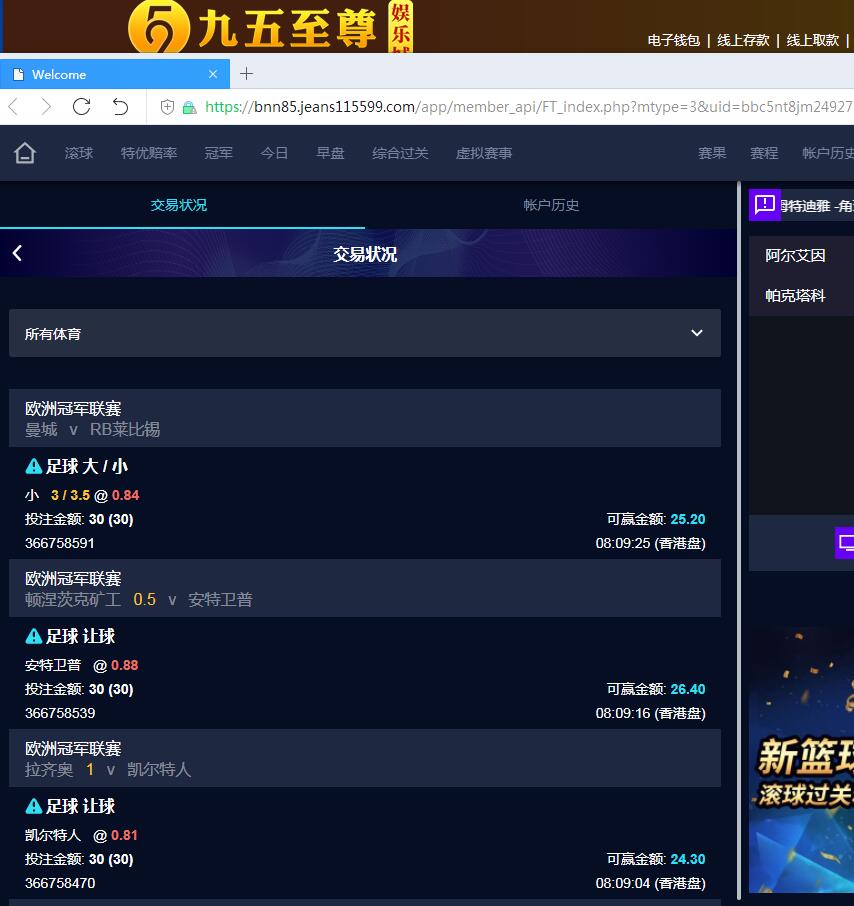Close the Welcome tab
The image size is (854, 906).
click(213, 74)
